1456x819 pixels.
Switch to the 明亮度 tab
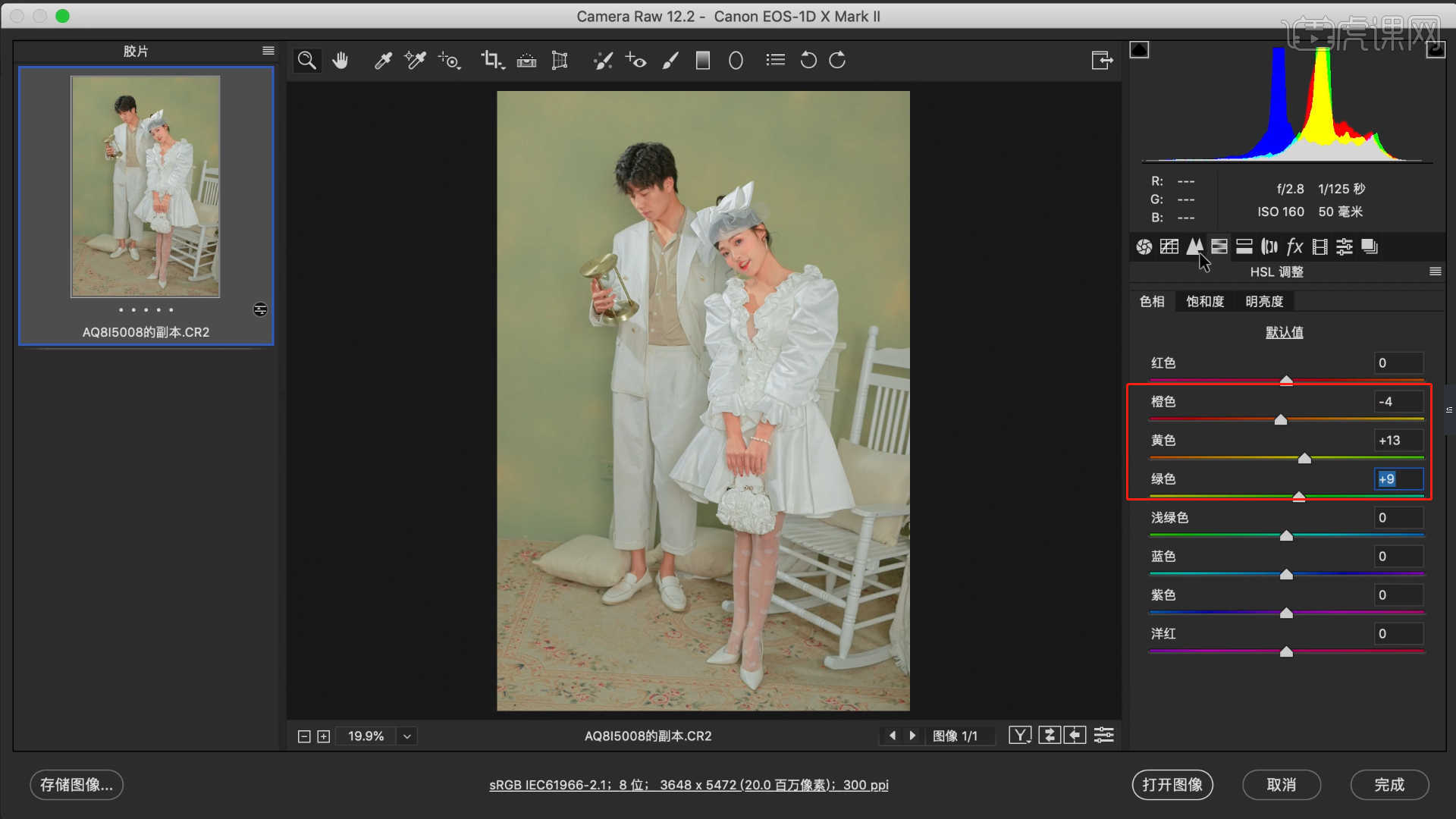[x=1264, y=302]
